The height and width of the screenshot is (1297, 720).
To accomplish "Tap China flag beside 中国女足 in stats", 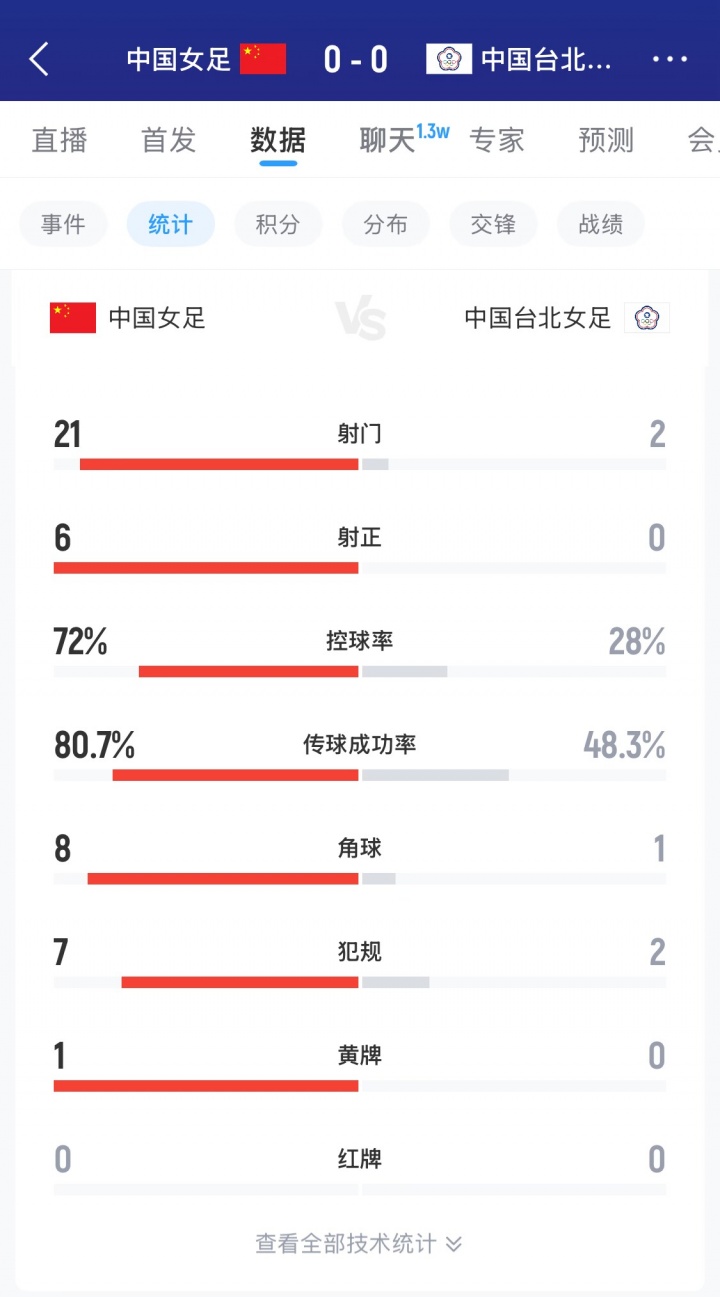I will 73,318.
